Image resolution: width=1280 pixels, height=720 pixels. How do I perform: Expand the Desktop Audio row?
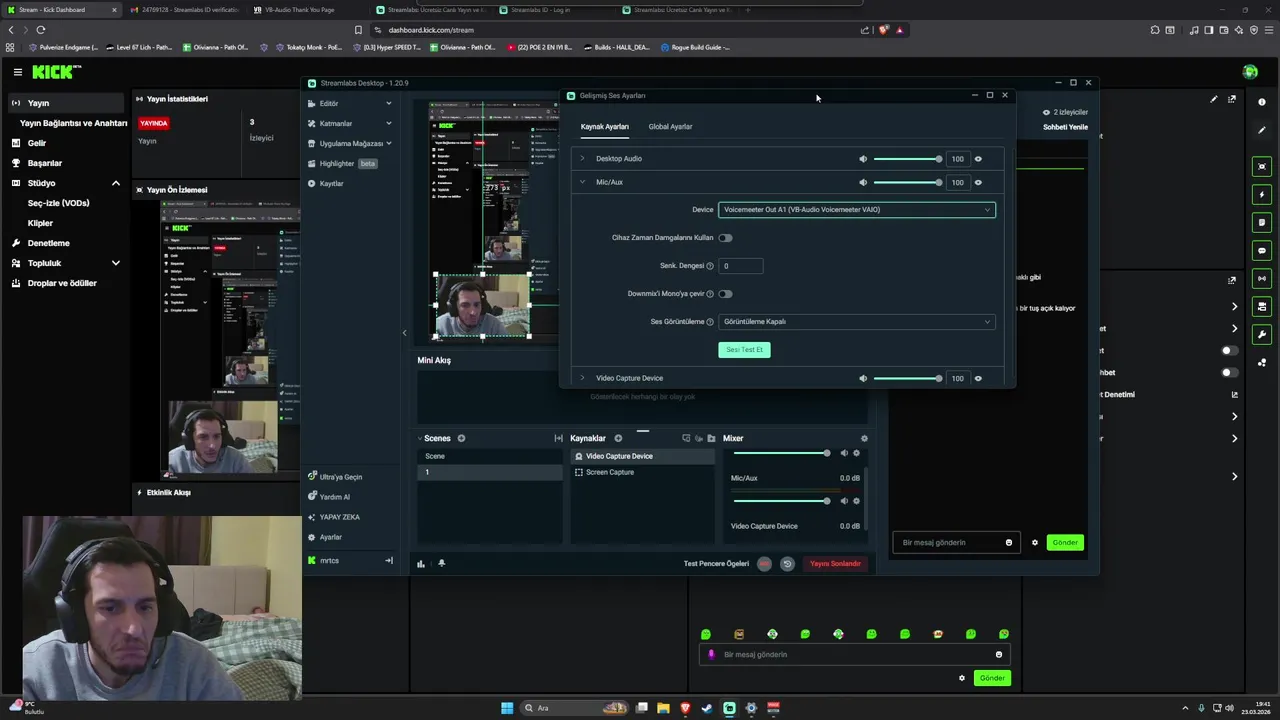click(582, 158)
